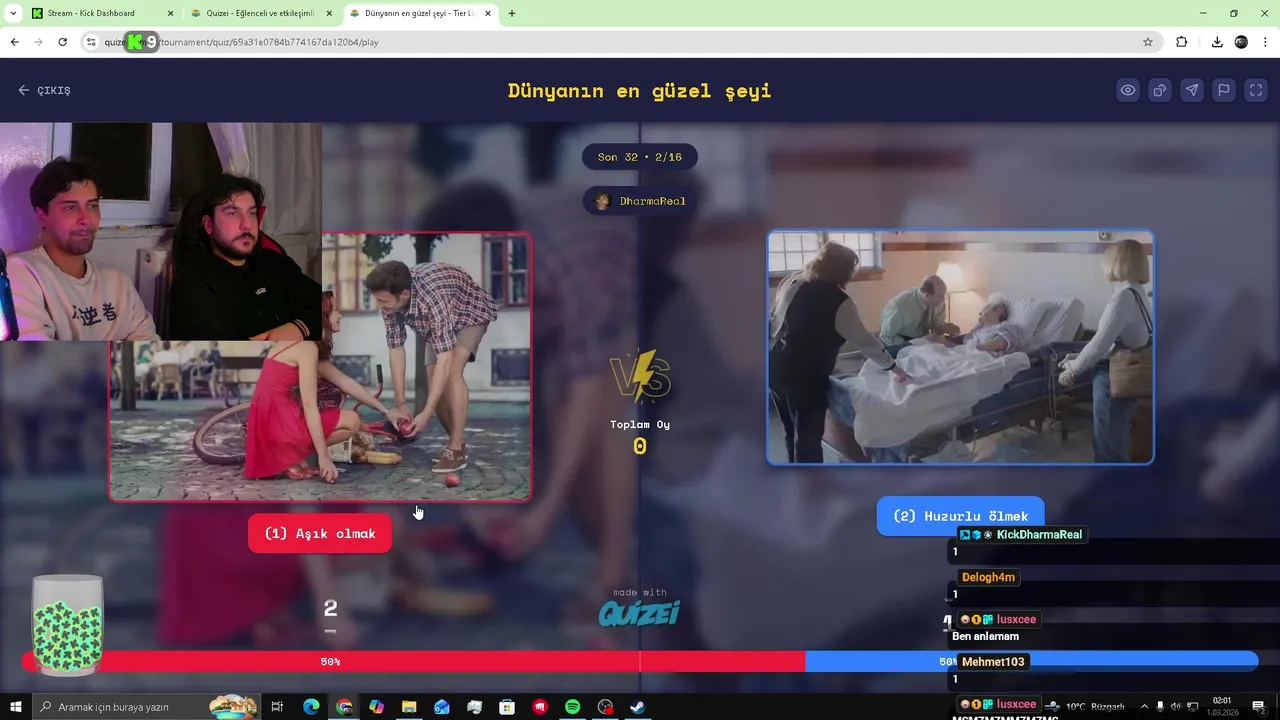Open File Explorer from the taskbar
Image resolution: width=1280 pixels, height=720 pixels.
click(x=409, y=707)
